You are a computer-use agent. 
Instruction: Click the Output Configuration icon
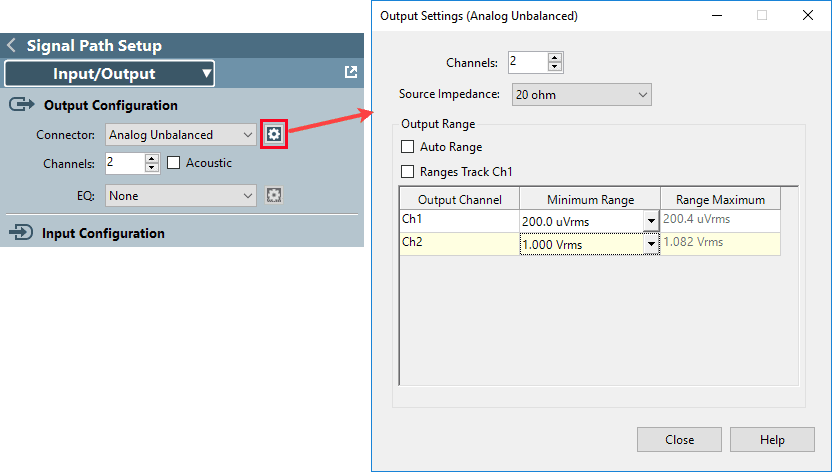pyautogui.click(x=20, y=105)
